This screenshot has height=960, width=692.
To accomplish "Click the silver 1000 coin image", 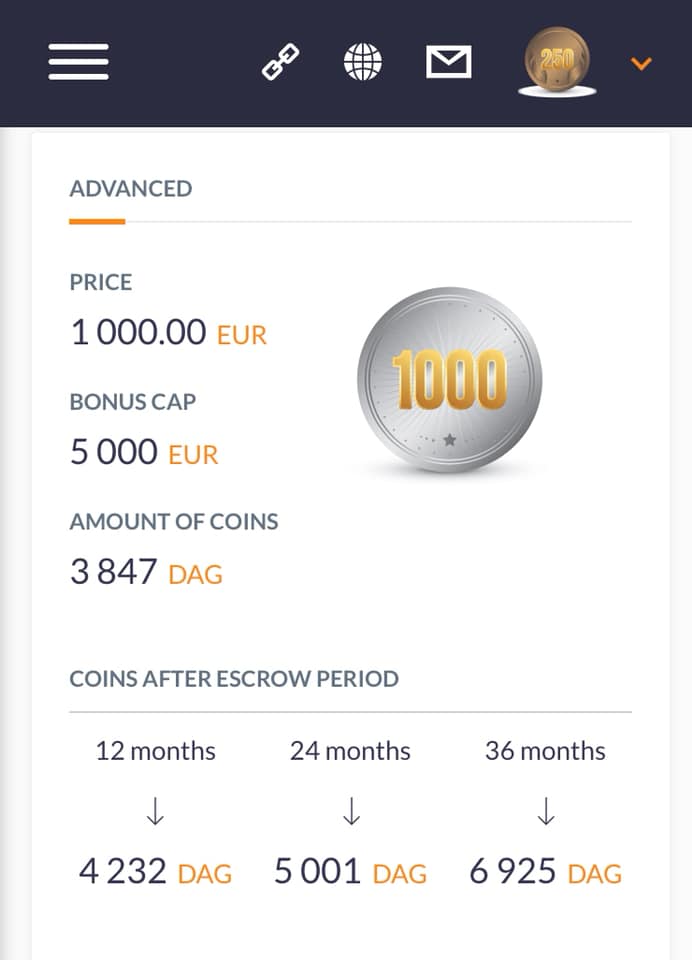I will pyautogui.click(x=449, y=380).
